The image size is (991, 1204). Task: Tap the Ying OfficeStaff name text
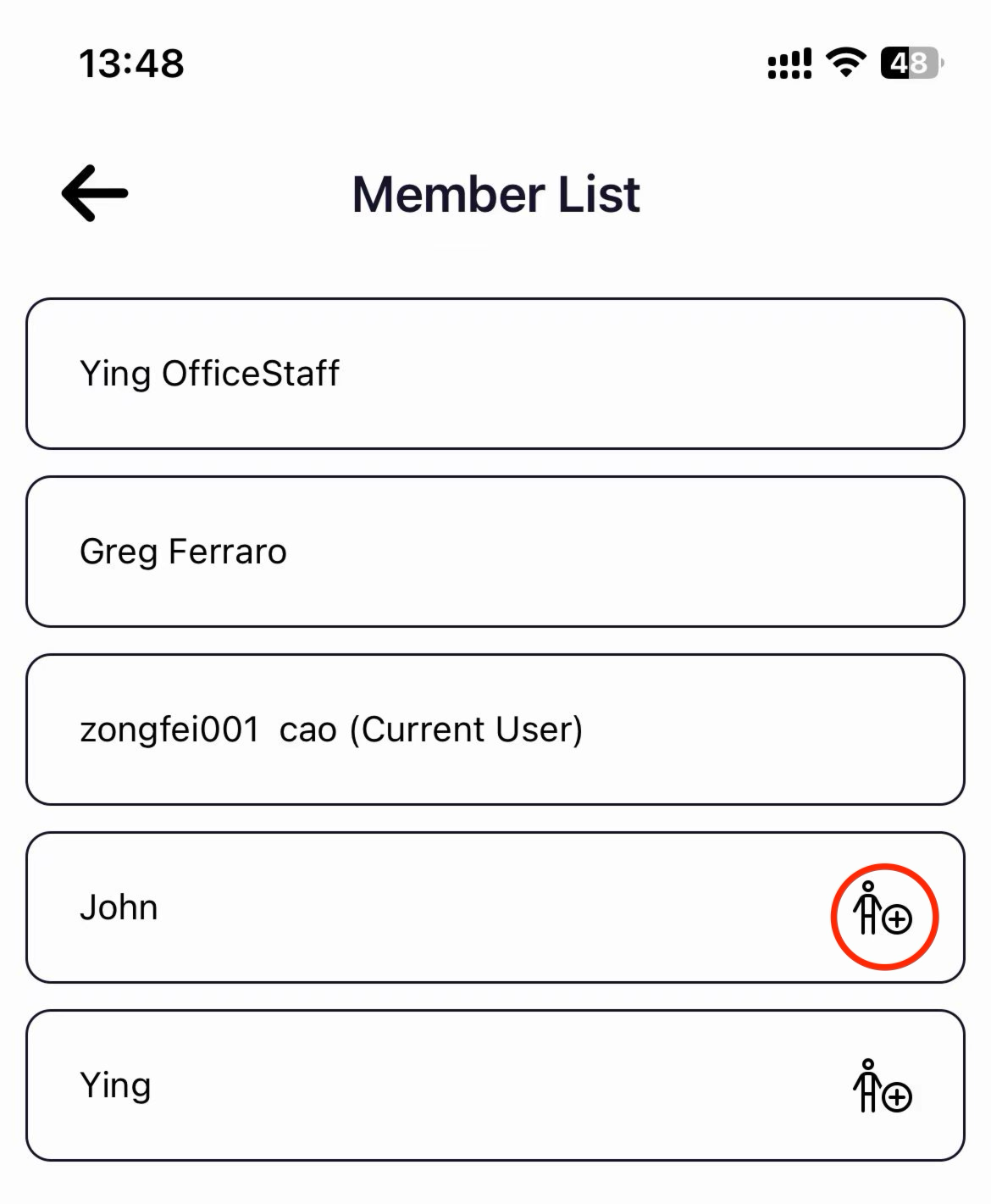click(209, 375)
